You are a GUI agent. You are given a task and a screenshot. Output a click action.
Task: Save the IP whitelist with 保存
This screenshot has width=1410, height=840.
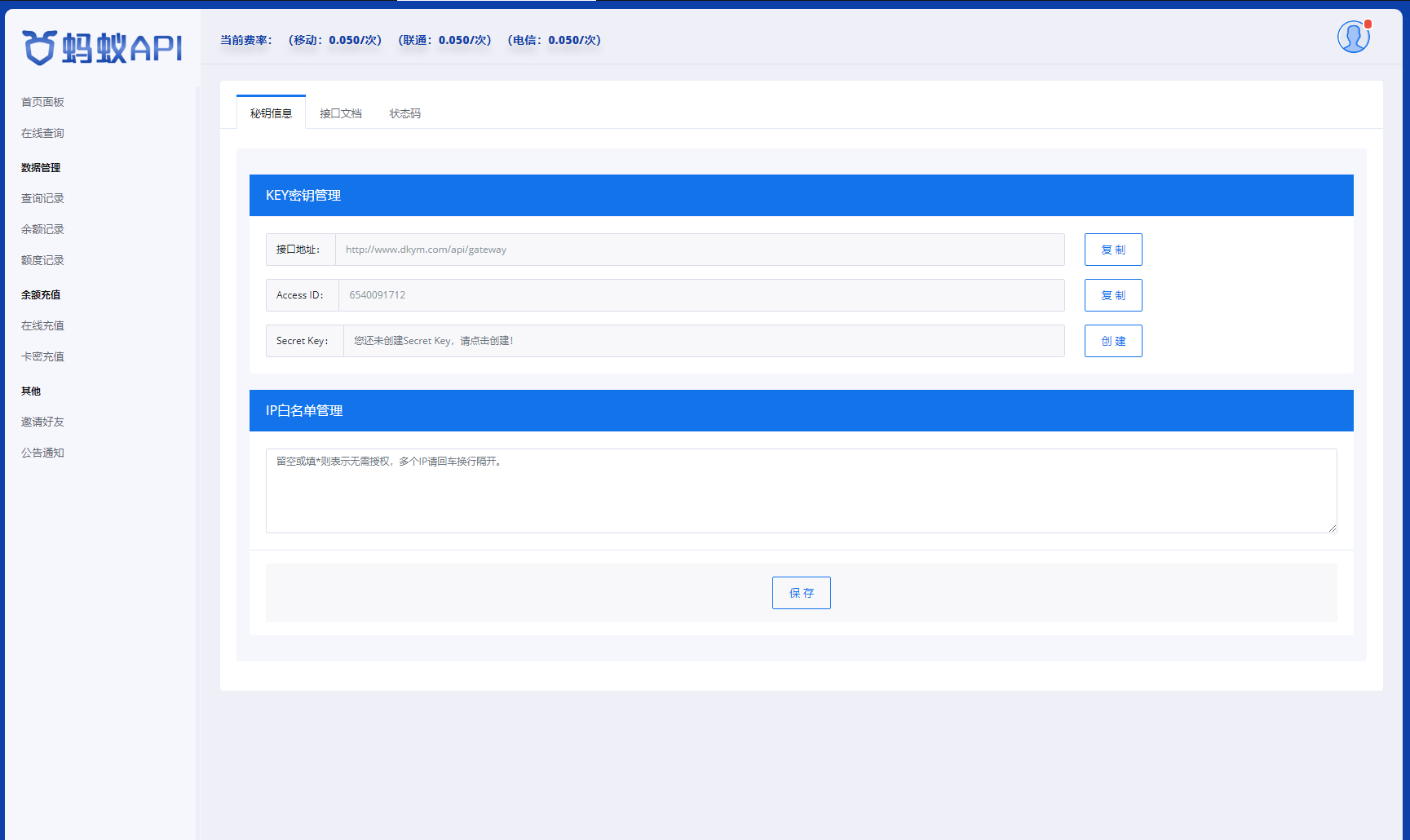click(801, 593)
